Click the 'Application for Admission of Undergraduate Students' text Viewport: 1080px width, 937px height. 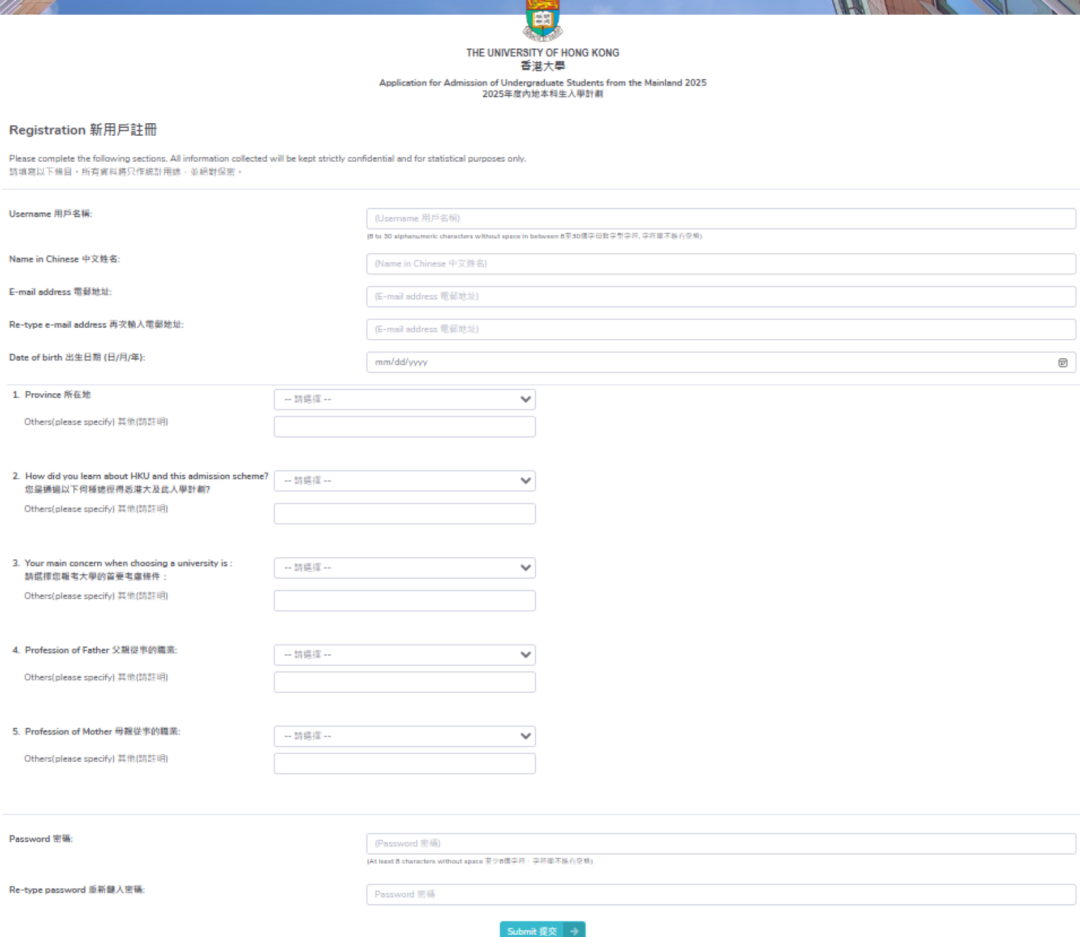point(543,83)
